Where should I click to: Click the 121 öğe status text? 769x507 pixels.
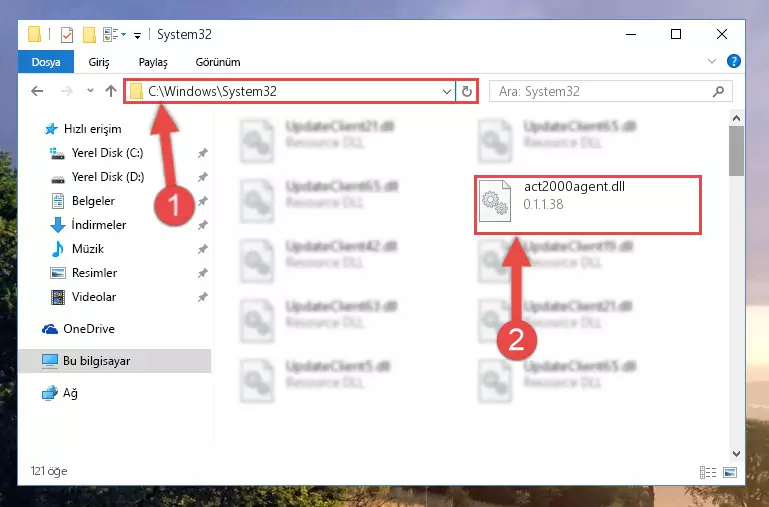[49, 471]
